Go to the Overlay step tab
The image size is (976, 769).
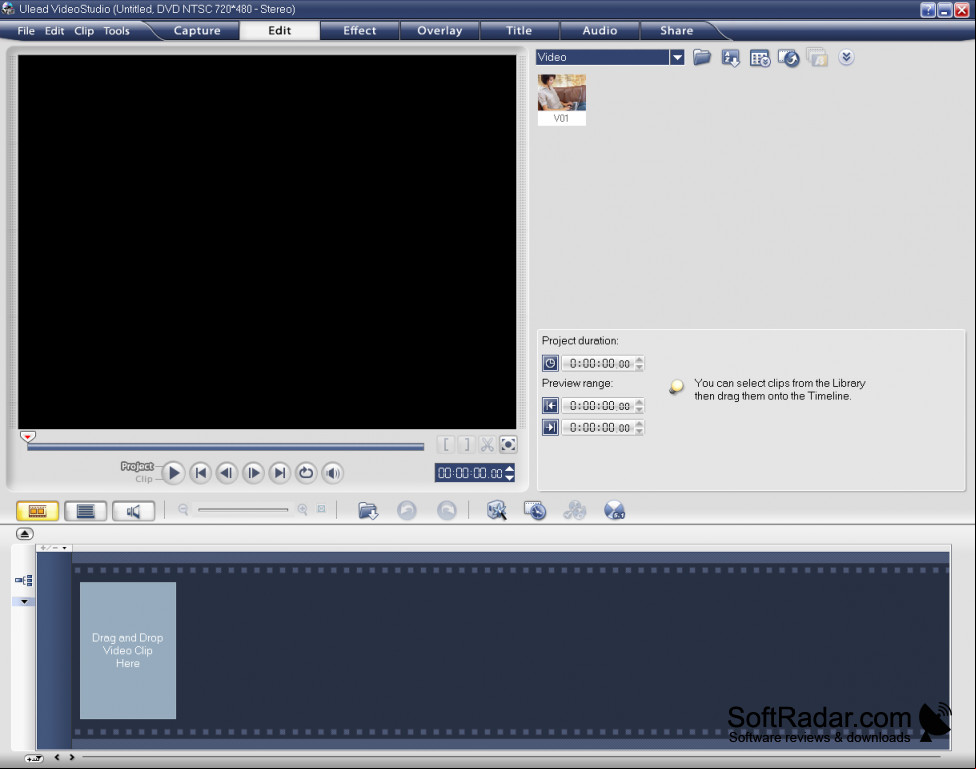pyautogui.click(x=439, y=31)
